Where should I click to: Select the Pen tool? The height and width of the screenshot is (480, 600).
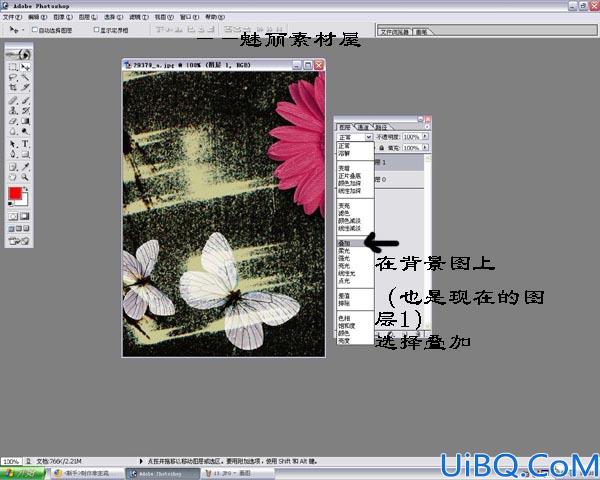click(13, 154)
